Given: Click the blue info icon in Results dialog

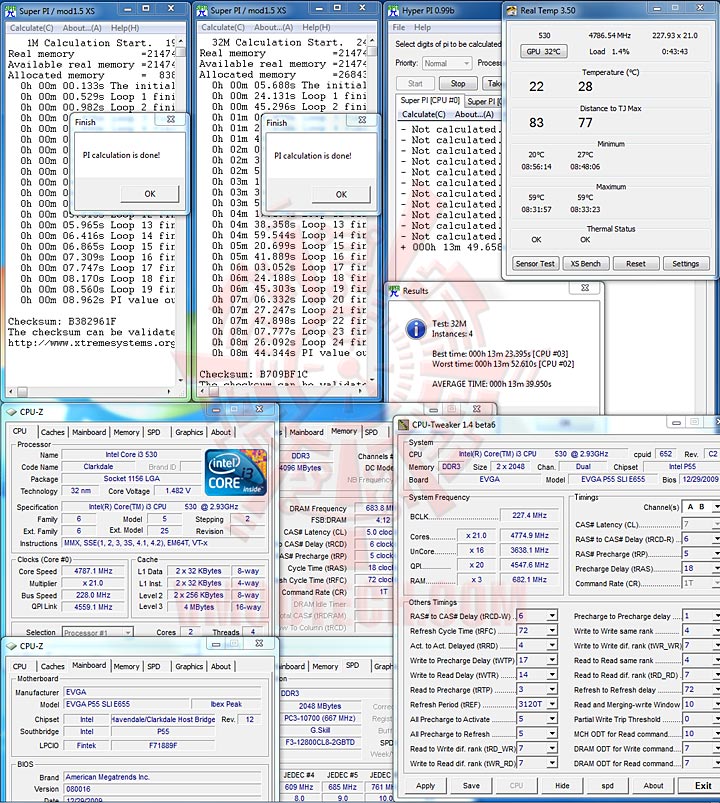Looking at the screenshot, I should coord(416,329).
